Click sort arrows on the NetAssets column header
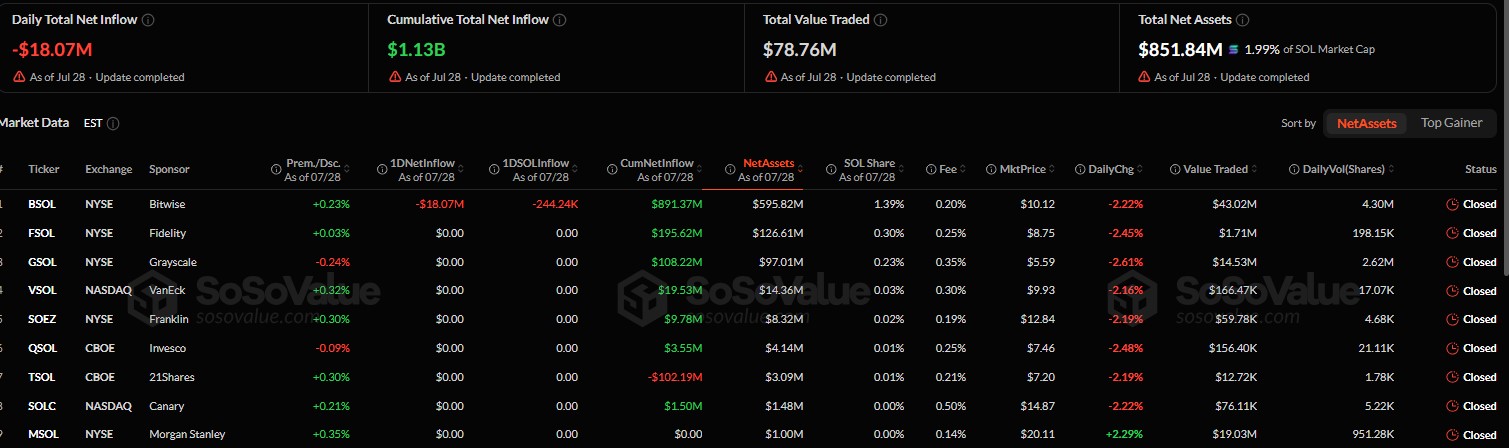 click(801, 169)
